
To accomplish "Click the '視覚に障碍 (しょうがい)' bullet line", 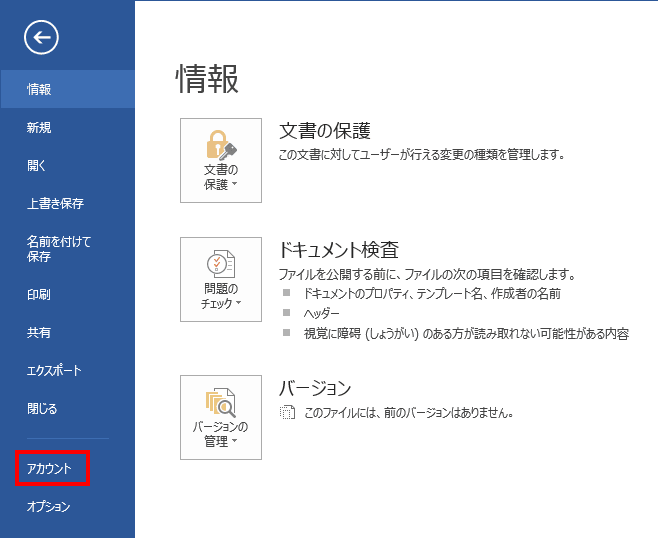I will pos(466,334).
